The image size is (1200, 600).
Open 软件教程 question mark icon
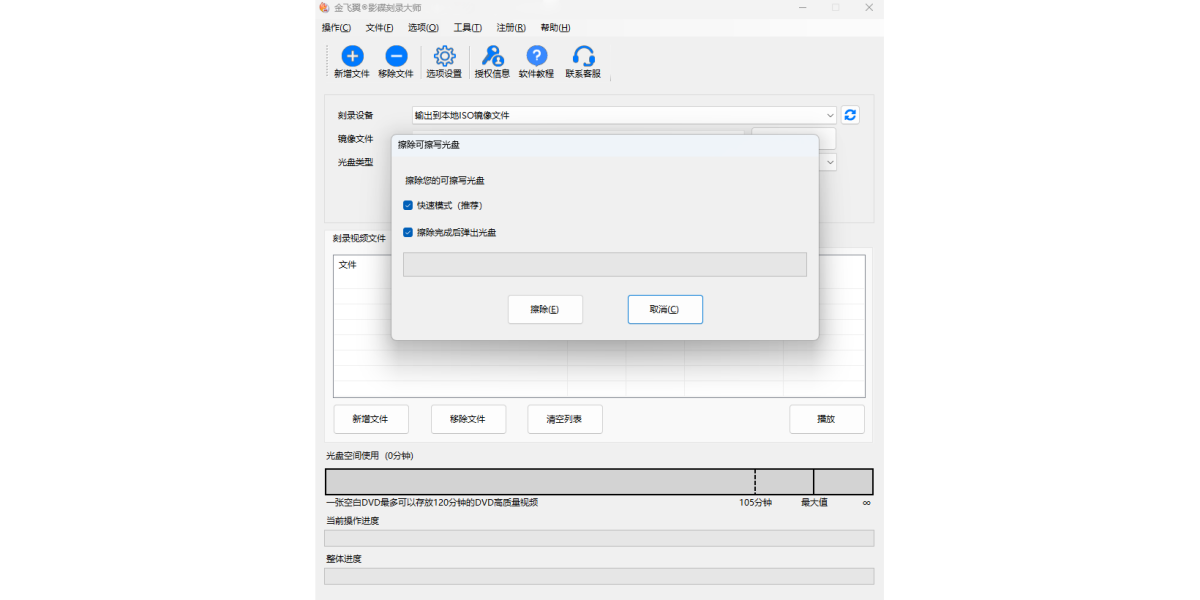tap(536, 56)
